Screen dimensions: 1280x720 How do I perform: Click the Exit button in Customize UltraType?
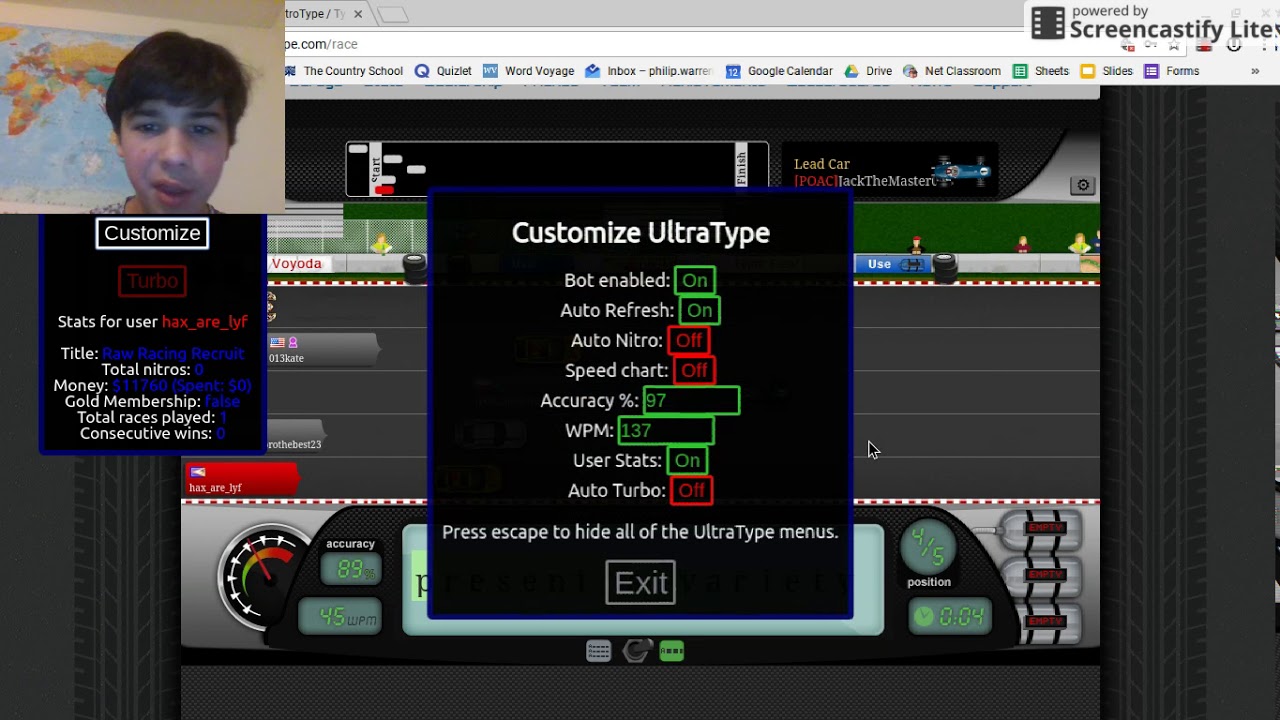[640, 582]
